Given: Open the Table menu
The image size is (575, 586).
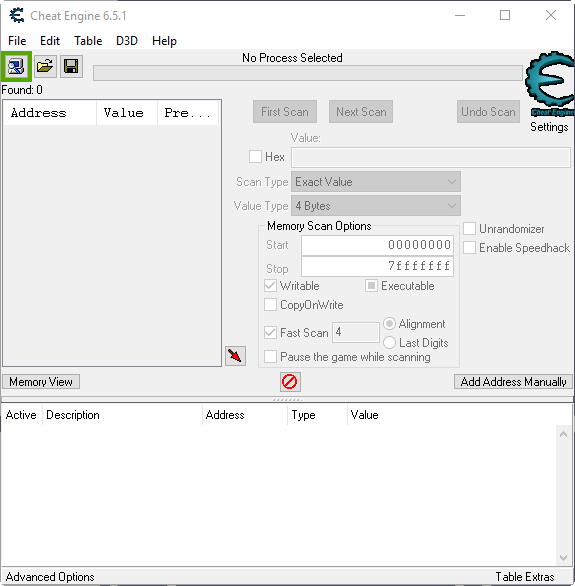Looking at the screenshot, I should point(88,41).
